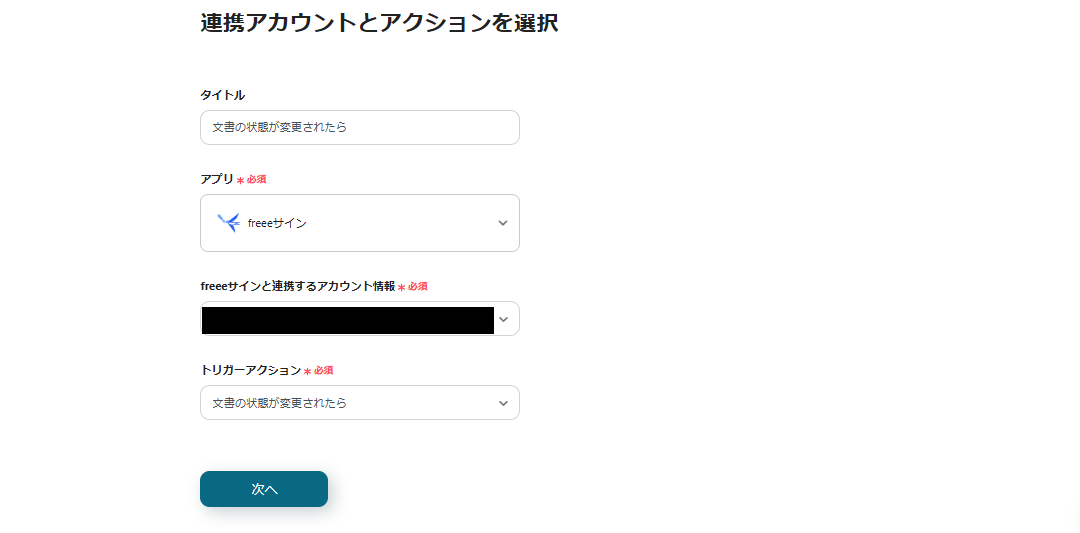Click the blacked-out account value

[347, 320]
